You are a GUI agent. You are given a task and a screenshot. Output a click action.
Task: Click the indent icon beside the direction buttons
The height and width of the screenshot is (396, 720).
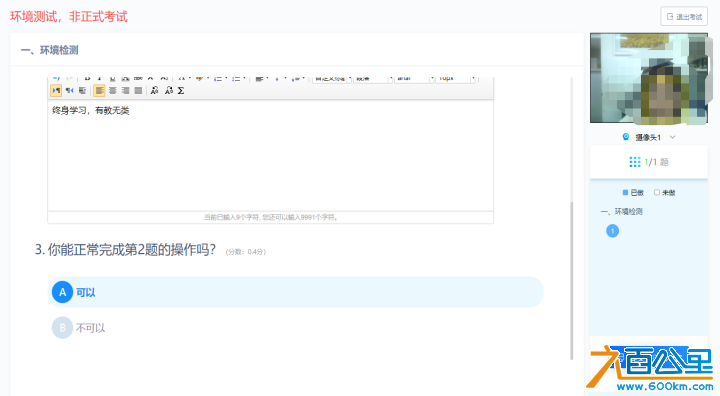(82, 91)
